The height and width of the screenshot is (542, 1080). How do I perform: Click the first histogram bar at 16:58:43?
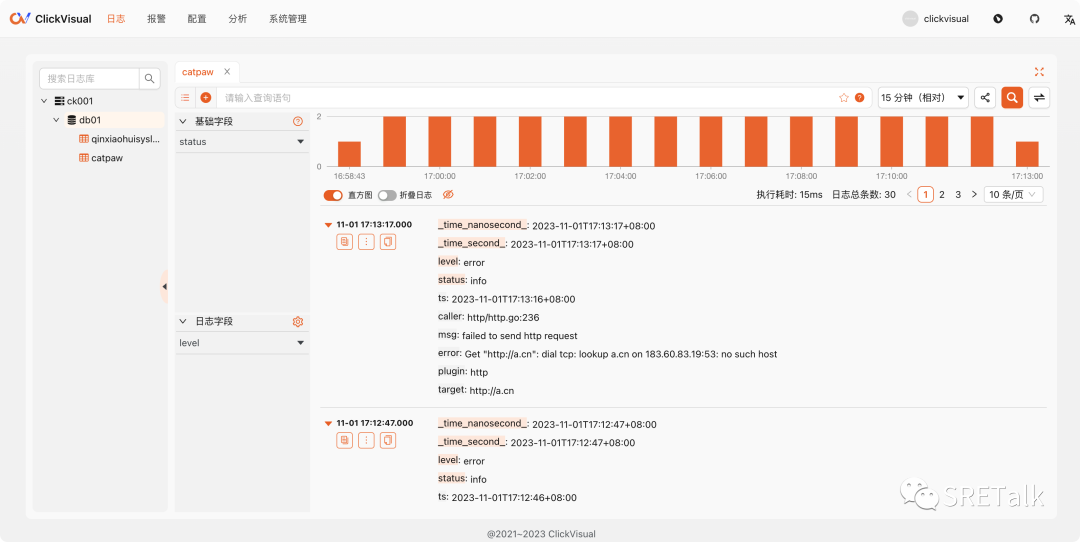coord(349,154)
